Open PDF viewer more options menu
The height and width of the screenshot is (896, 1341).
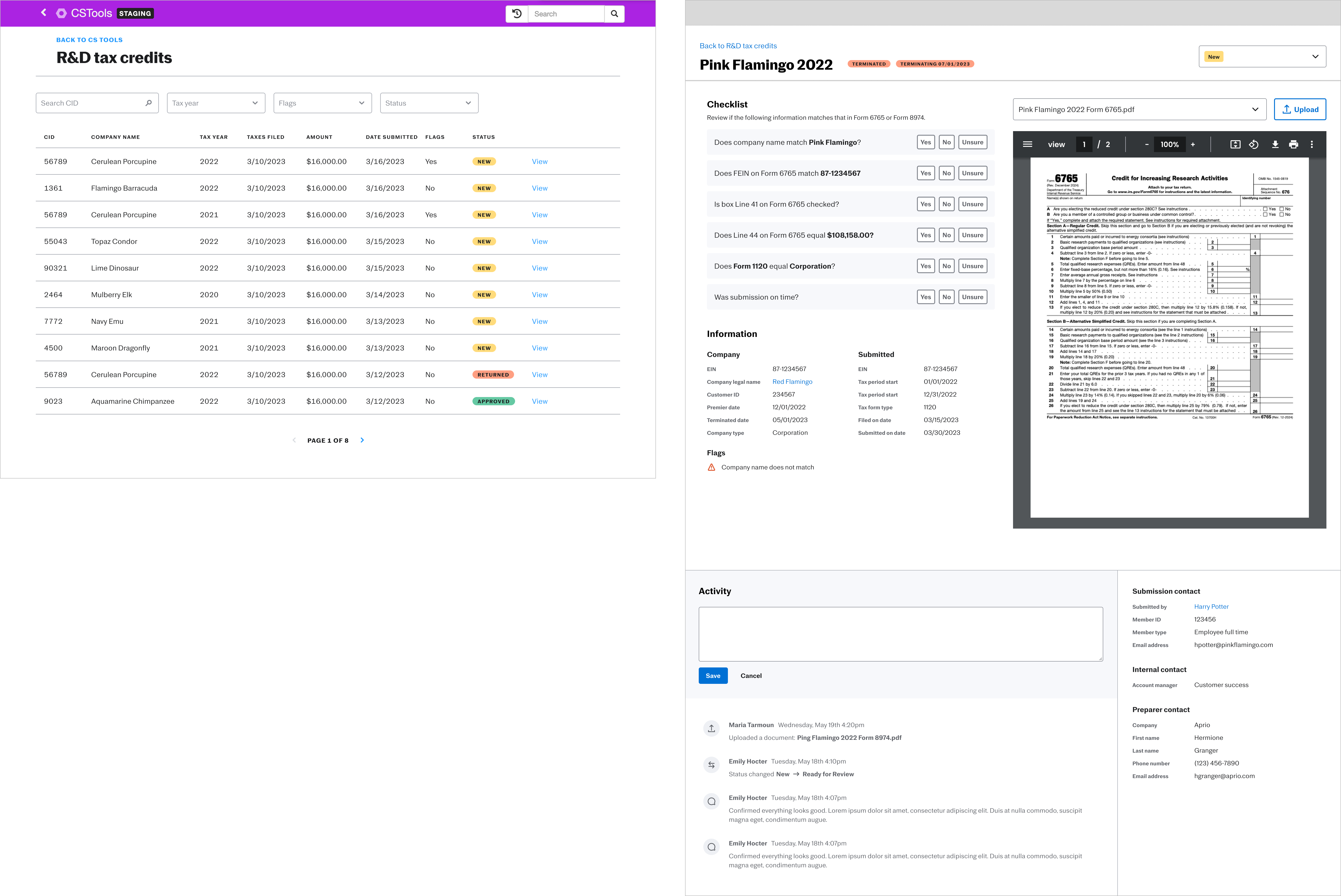(1312, 145)
